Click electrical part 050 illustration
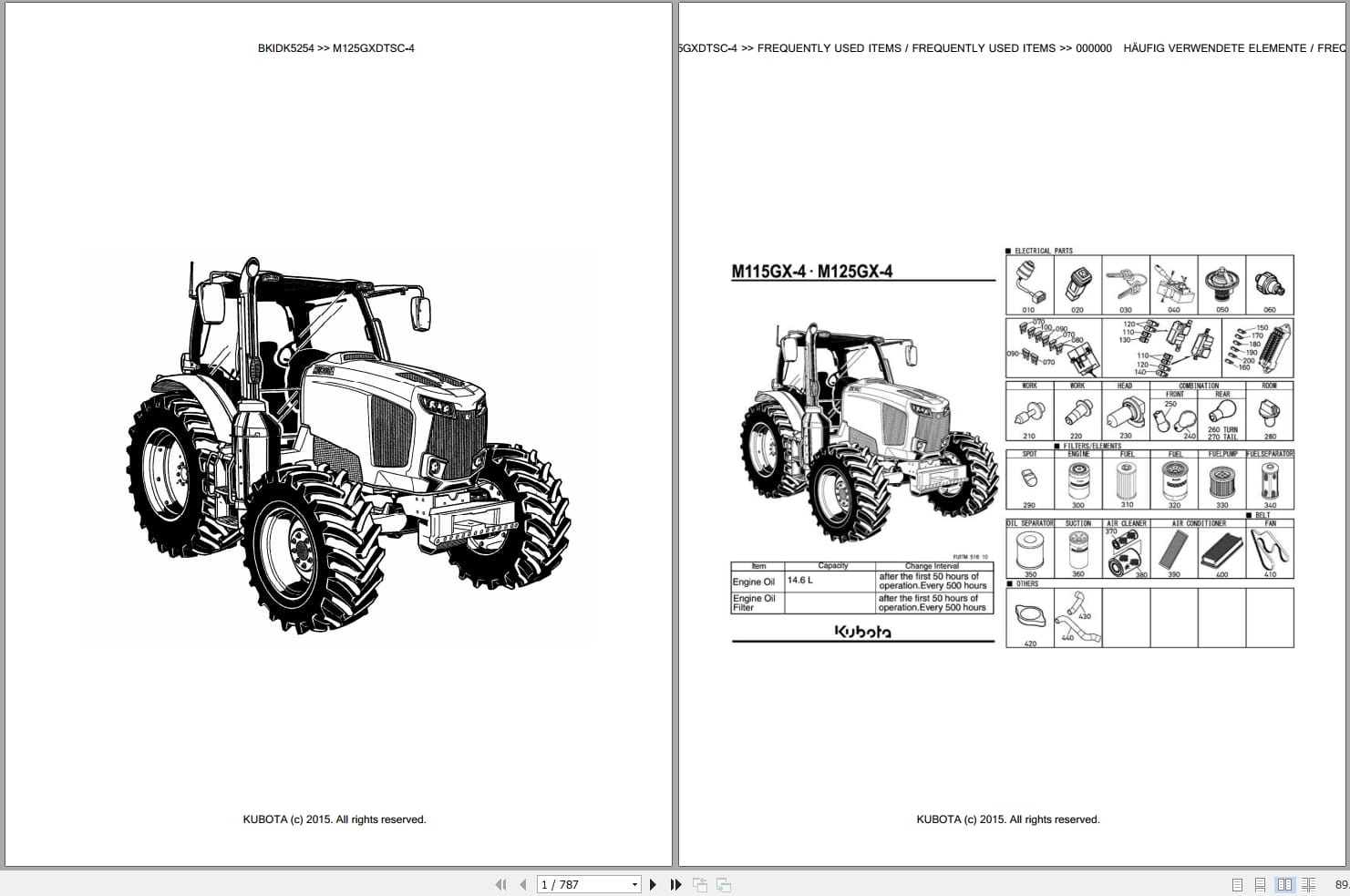This screenshot has height=896, width=1350. coord(1221,285)
